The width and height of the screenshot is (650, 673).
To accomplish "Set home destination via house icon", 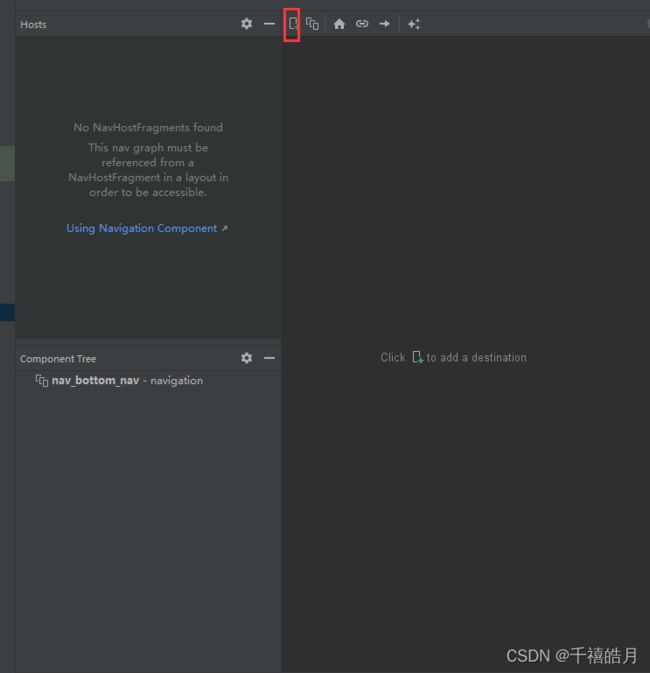I will tap(339, 24).
